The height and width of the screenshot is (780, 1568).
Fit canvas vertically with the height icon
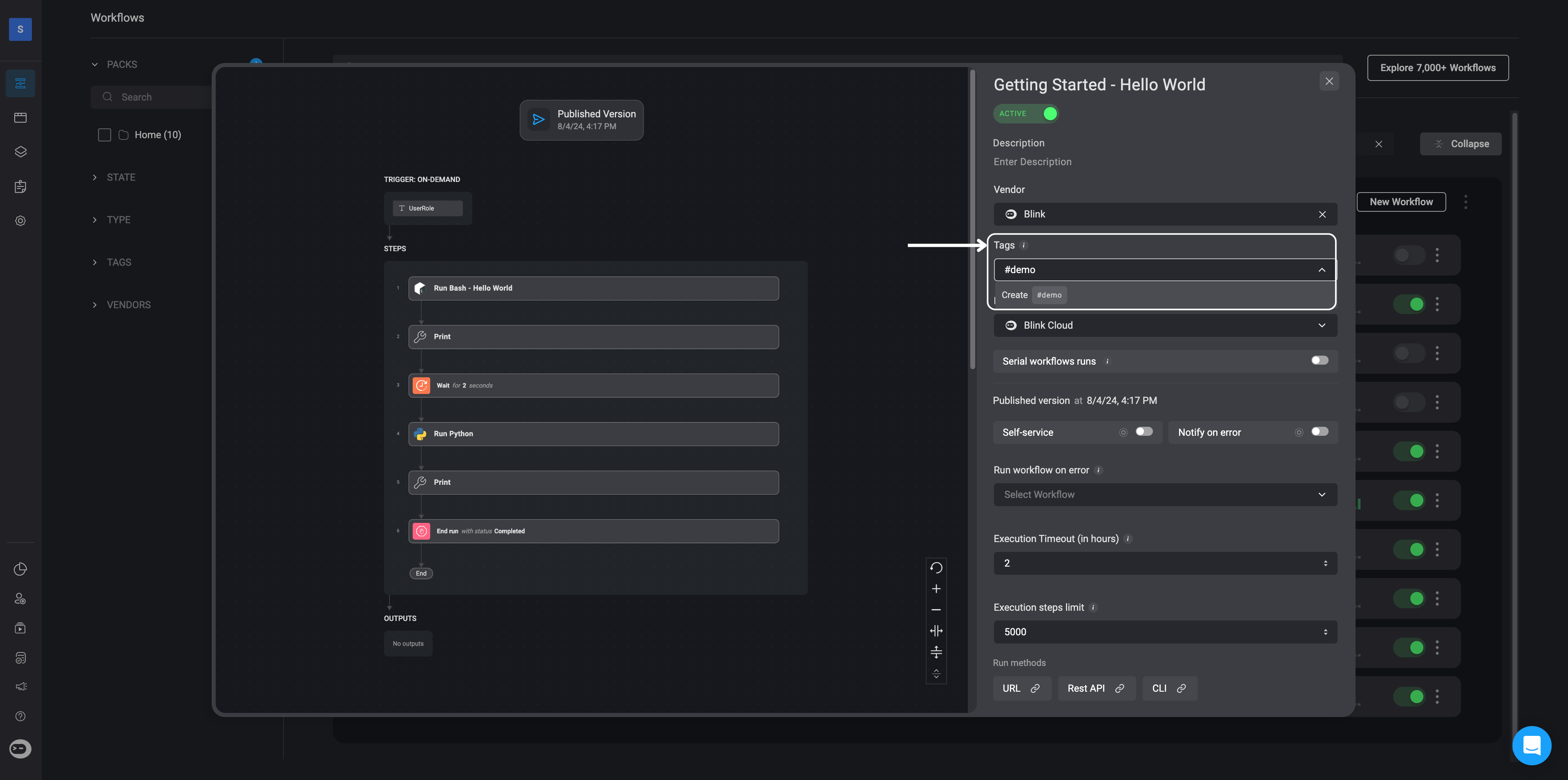pos(936,652)
